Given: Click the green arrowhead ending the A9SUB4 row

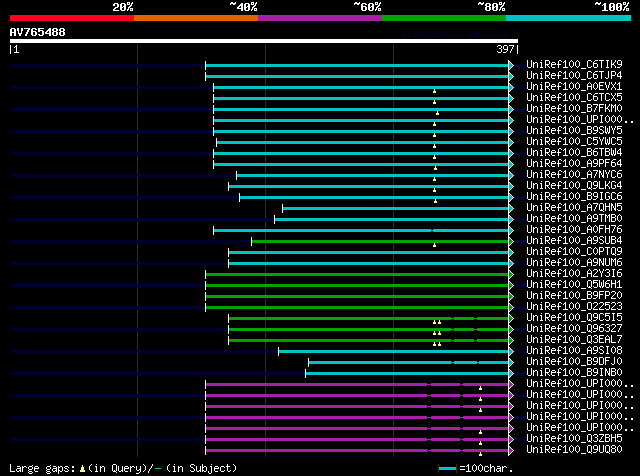Looking at the screenshot, I should 511,242.
